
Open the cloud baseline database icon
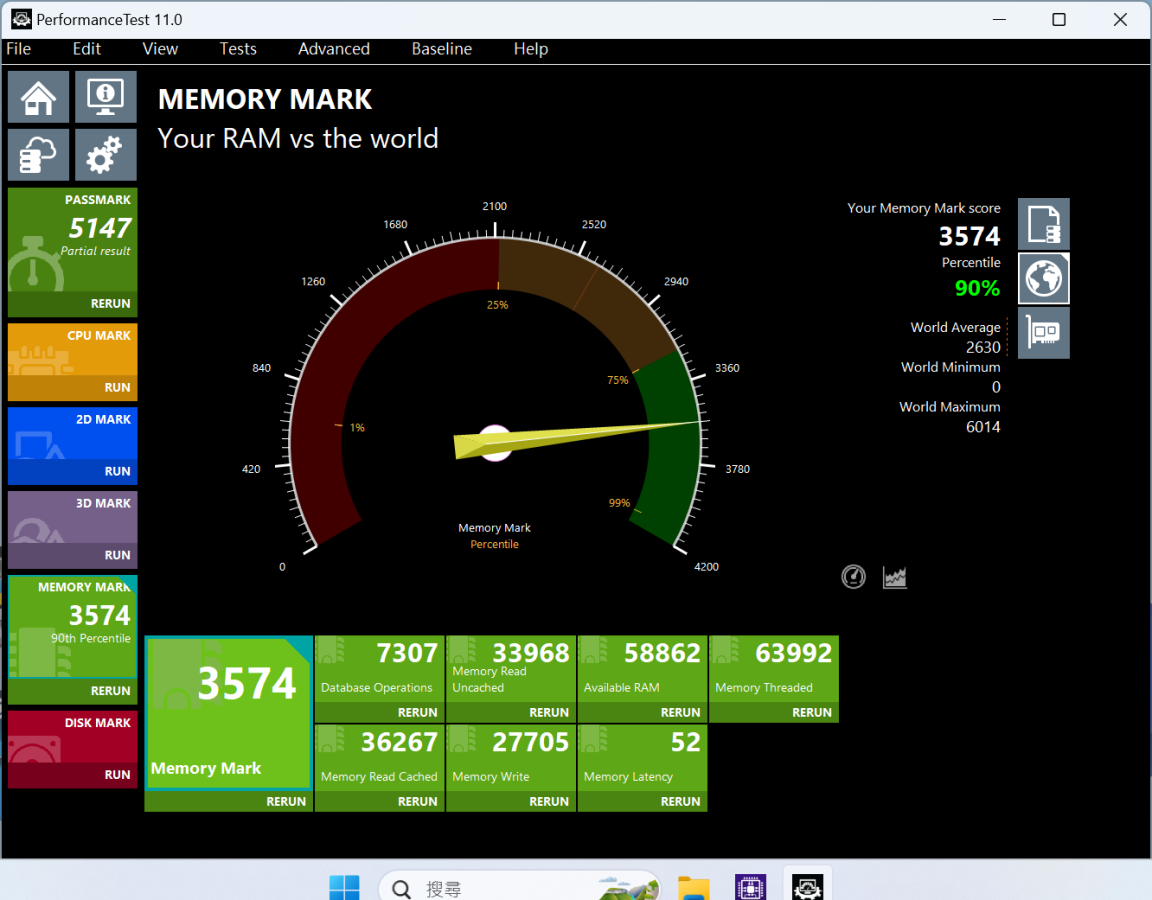[x=38, y=155]
